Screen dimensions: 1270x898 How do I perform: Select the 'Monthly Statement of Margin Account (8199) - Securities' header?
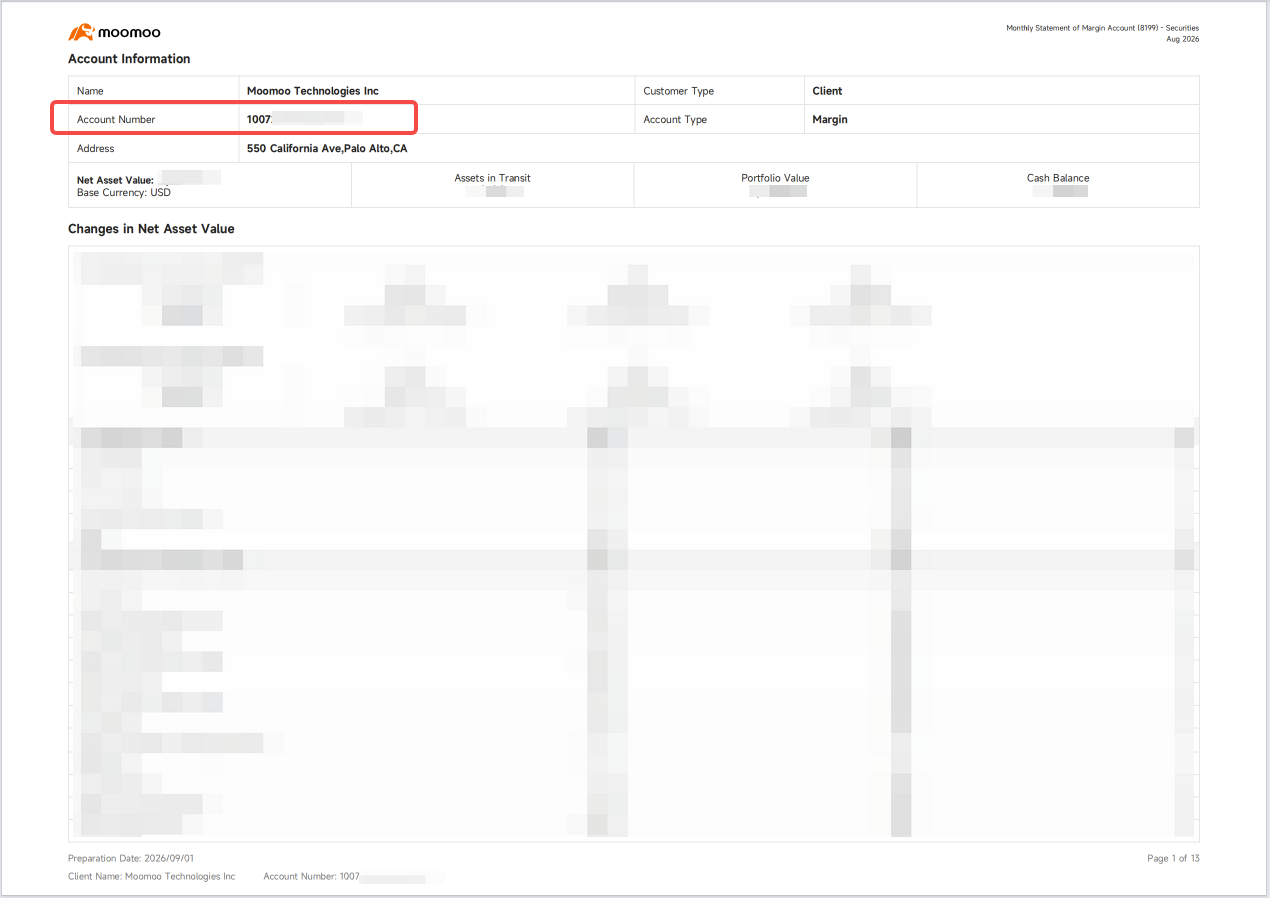coord(1102,28)
